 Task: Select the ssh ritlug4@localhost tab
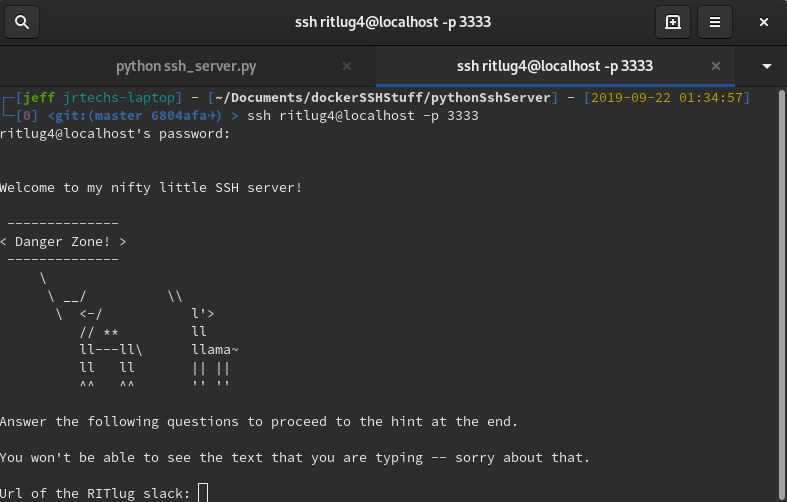pyautogui.click(x=554, y=67)
